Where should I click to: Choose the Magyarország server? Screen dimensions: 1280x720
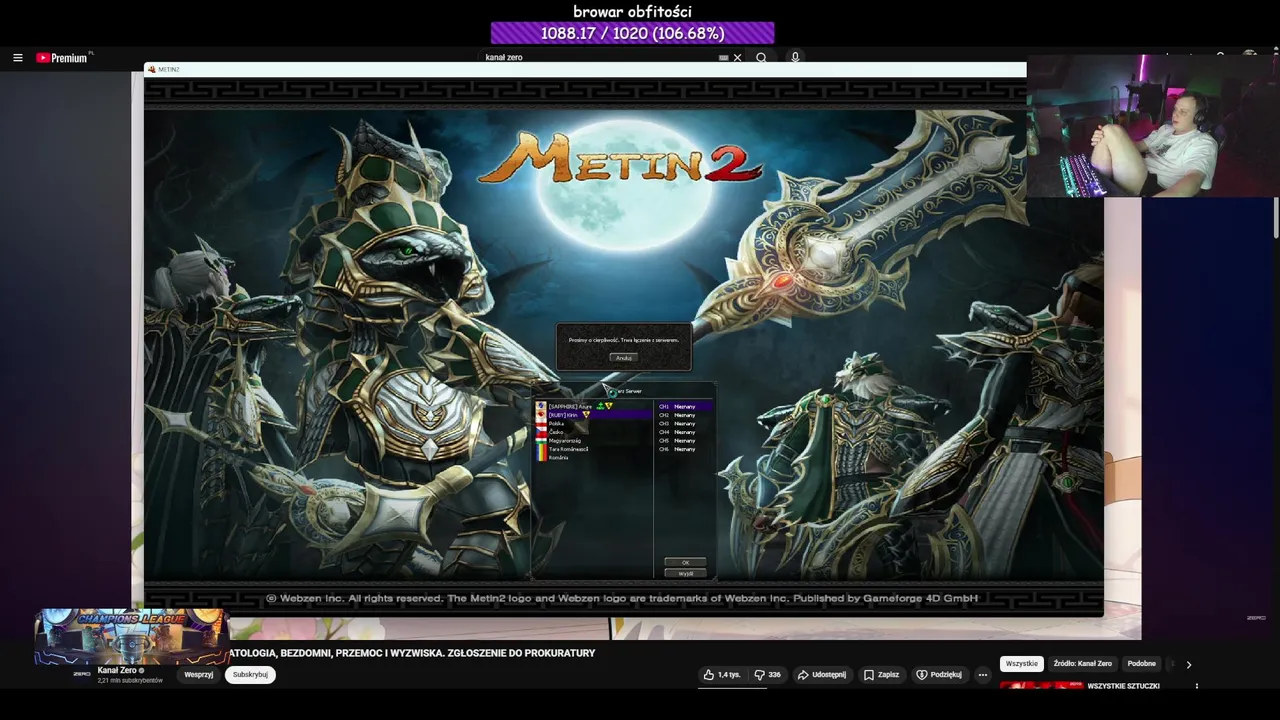(592, 440)
